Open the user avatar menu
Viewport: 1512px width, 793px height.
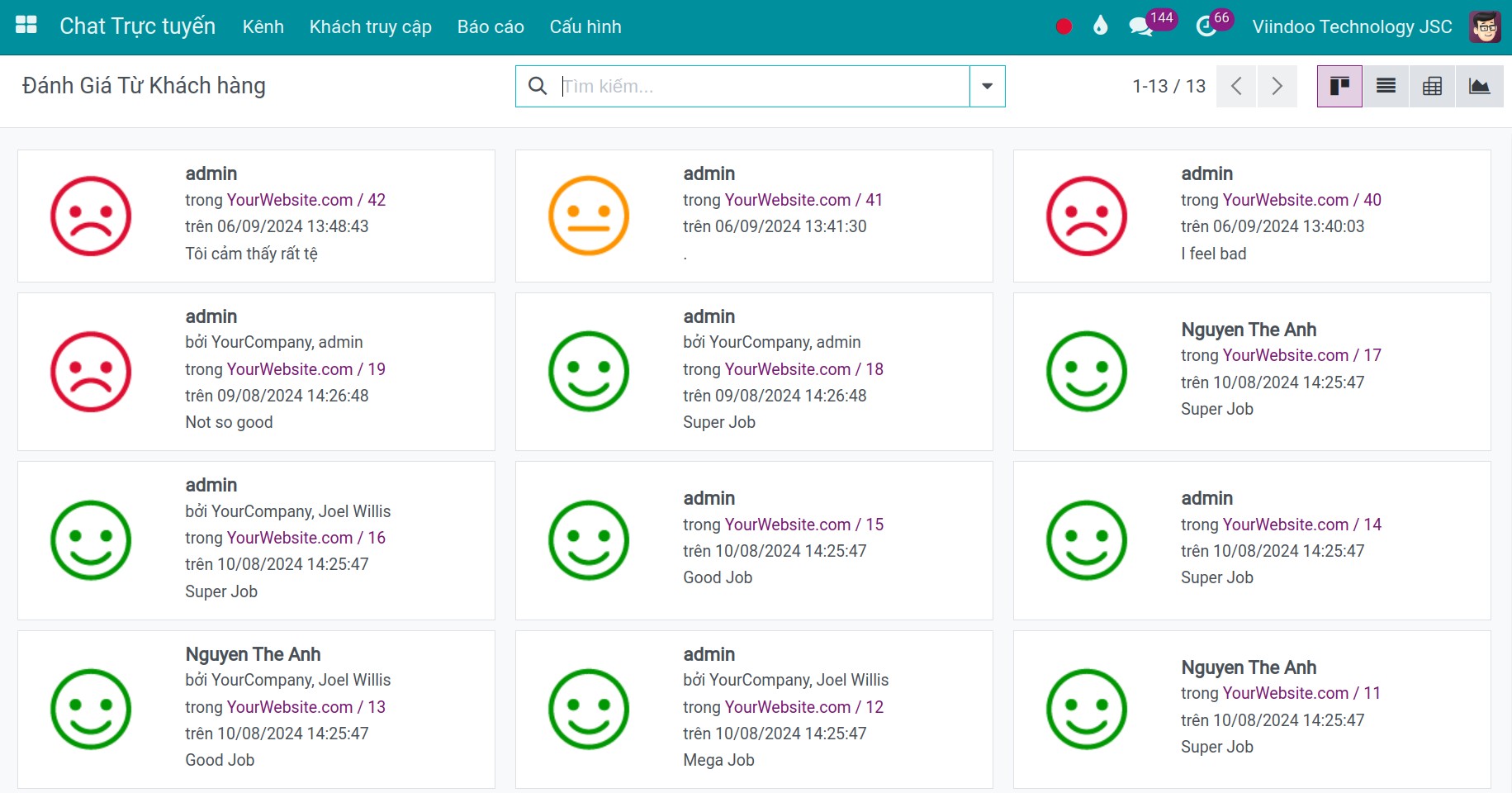pyautogui.click(x=1486, y=26)
